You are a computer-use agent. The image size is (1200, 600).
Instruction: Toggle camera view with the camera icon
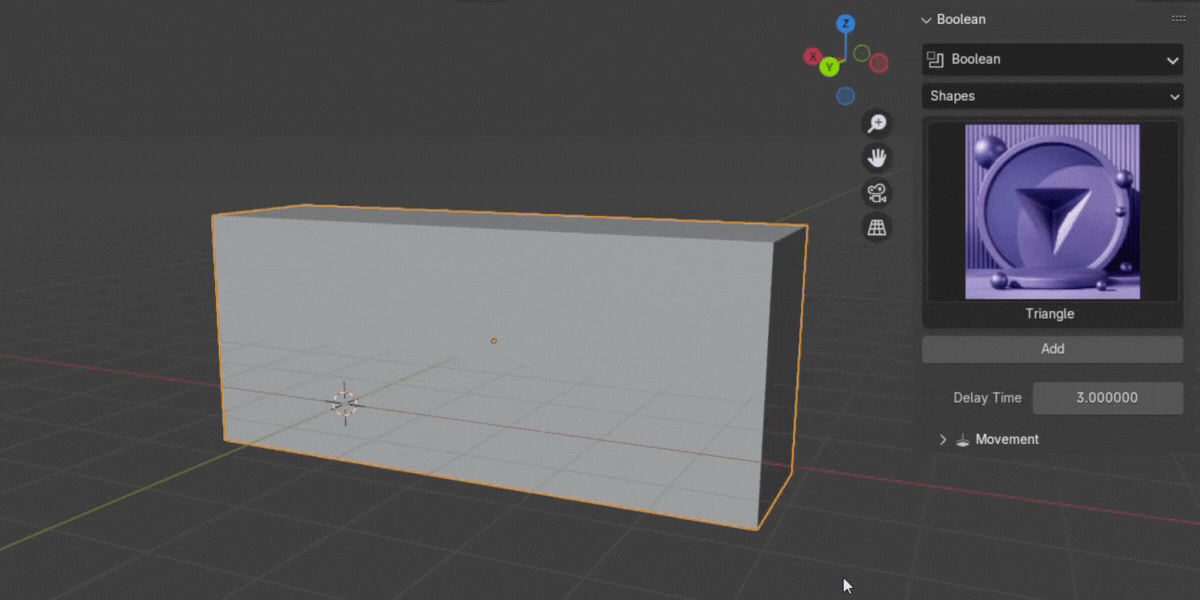click(x=877, y=193)
